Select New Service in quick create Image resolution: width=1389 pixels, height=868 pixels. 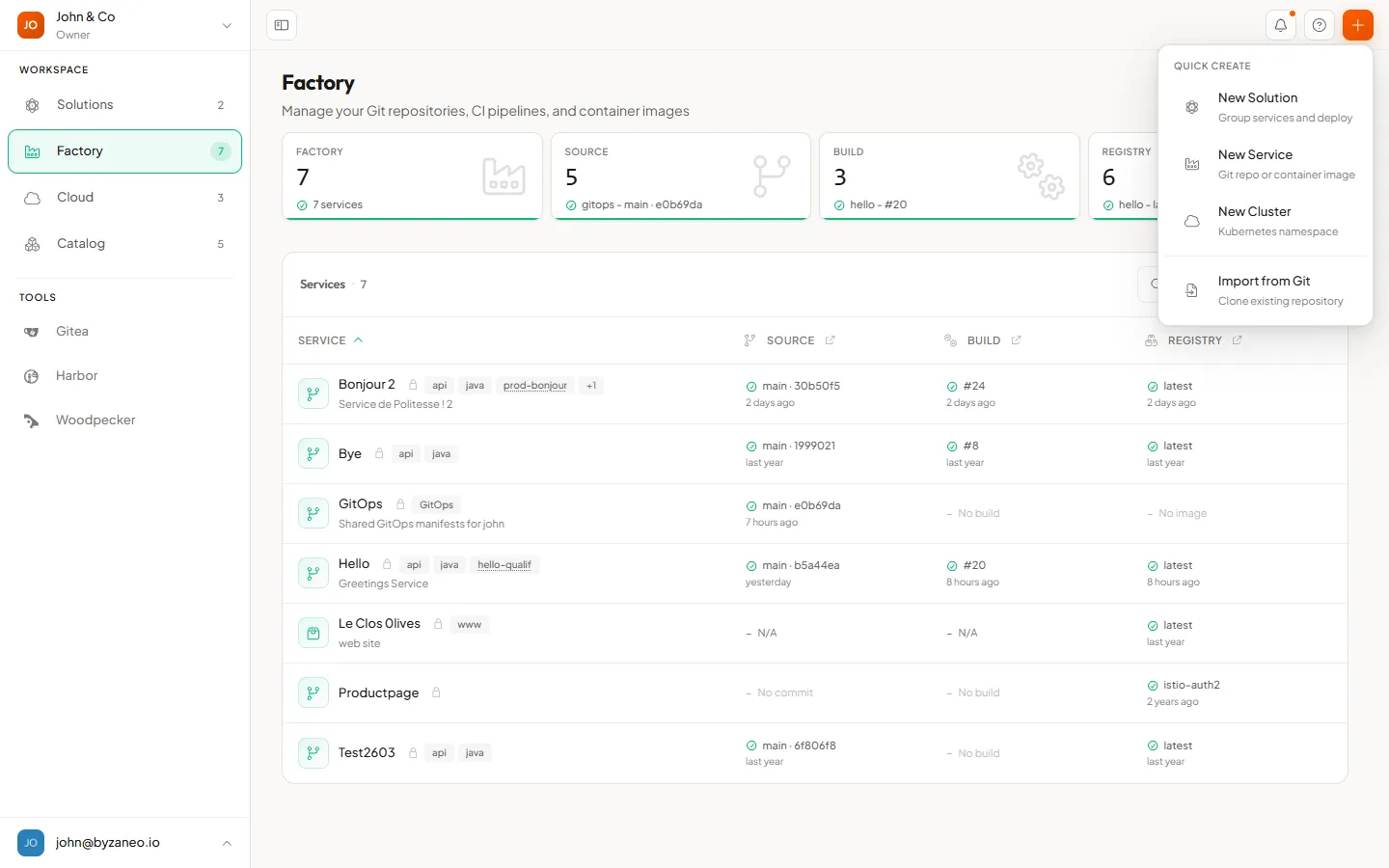pos(1266,164)
